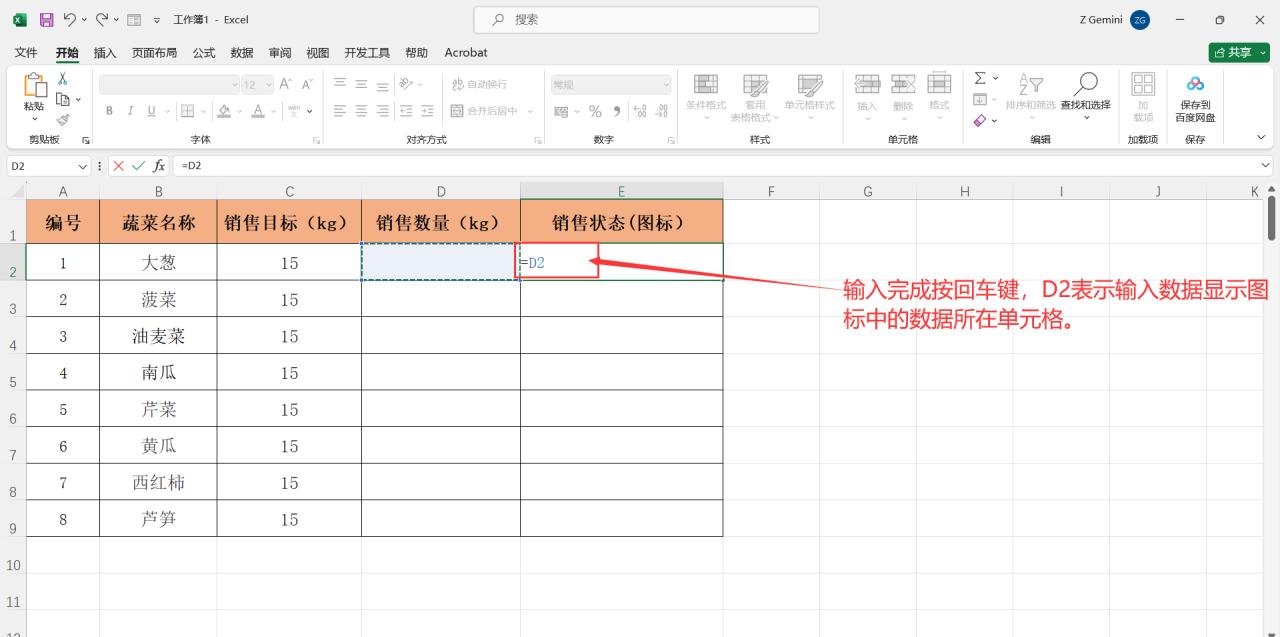This screenshot has width=1280, height=637.
Task: Click the Undo arrow in the title bar
Action: click(69, 19)
